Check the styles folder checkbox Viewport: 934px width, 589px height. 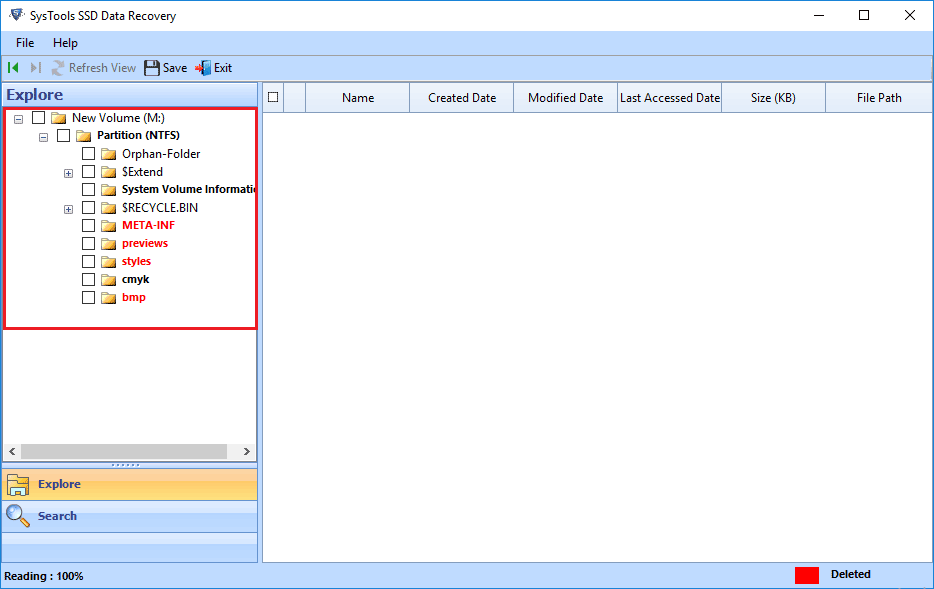(88, 261)
